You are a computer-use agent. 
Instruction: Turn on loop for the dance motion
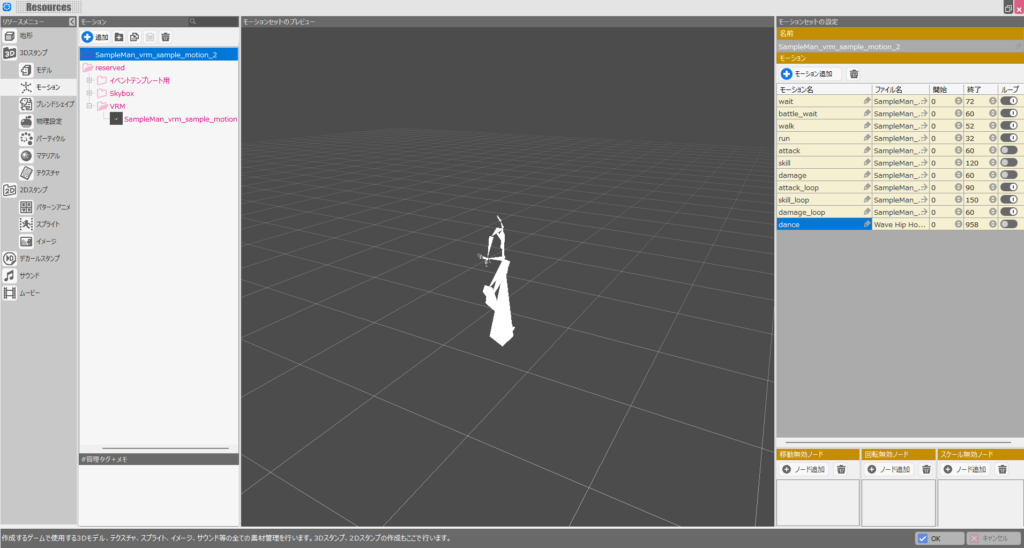[x=1008, y=224]
